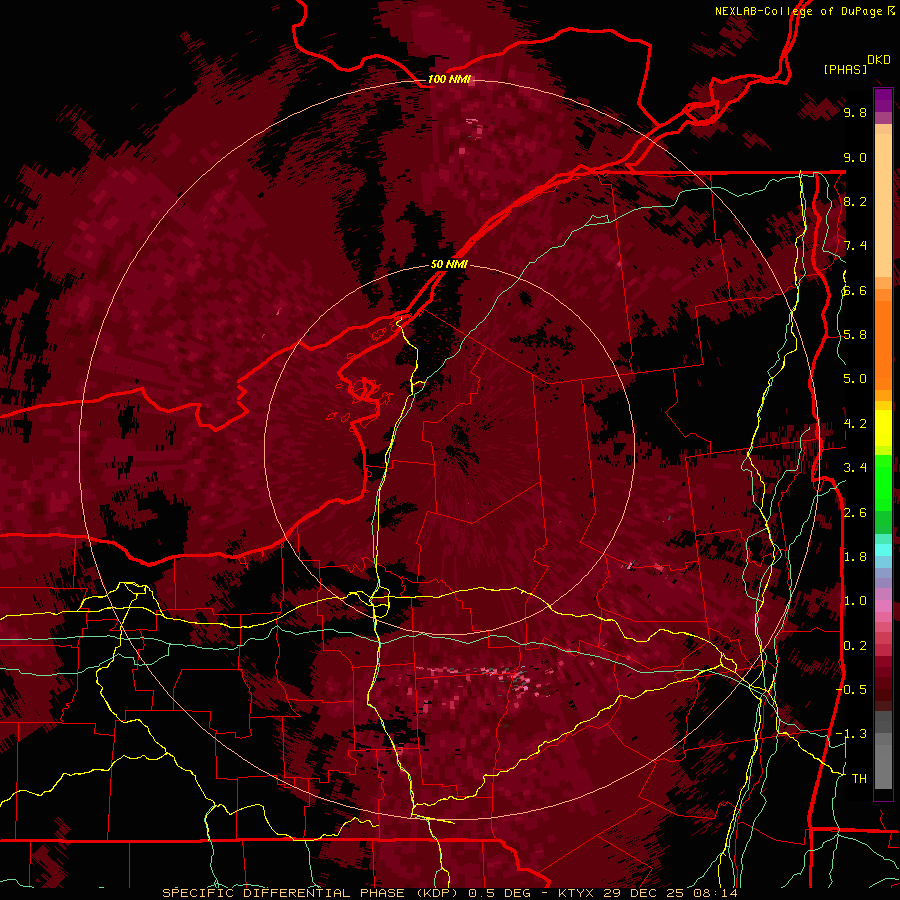Select the 1.8 legend value
The width and height of the screenshot is (900, 900).
coord(855,557)
